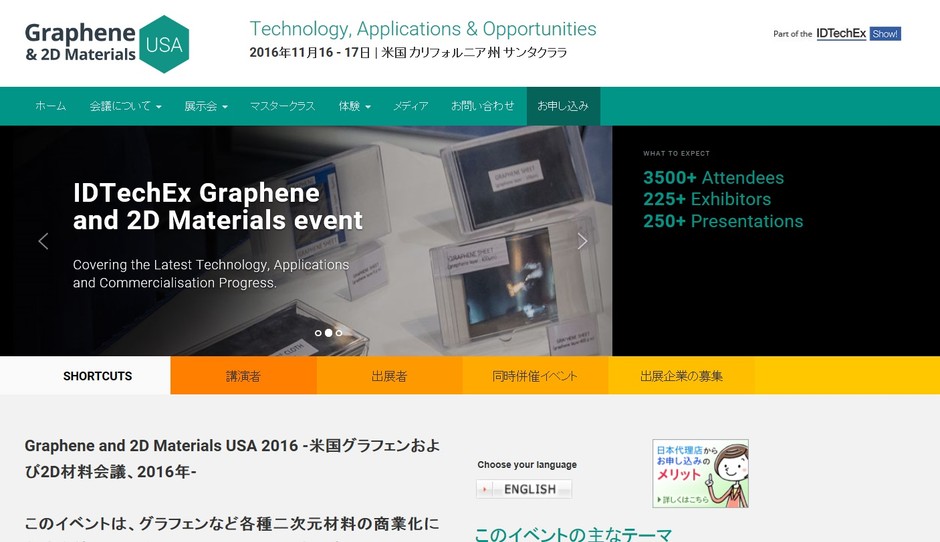This screenshot has height=542, width=940.
Task: Open the IDTechEx Show! logo link
Action: [x=858, y=34]
